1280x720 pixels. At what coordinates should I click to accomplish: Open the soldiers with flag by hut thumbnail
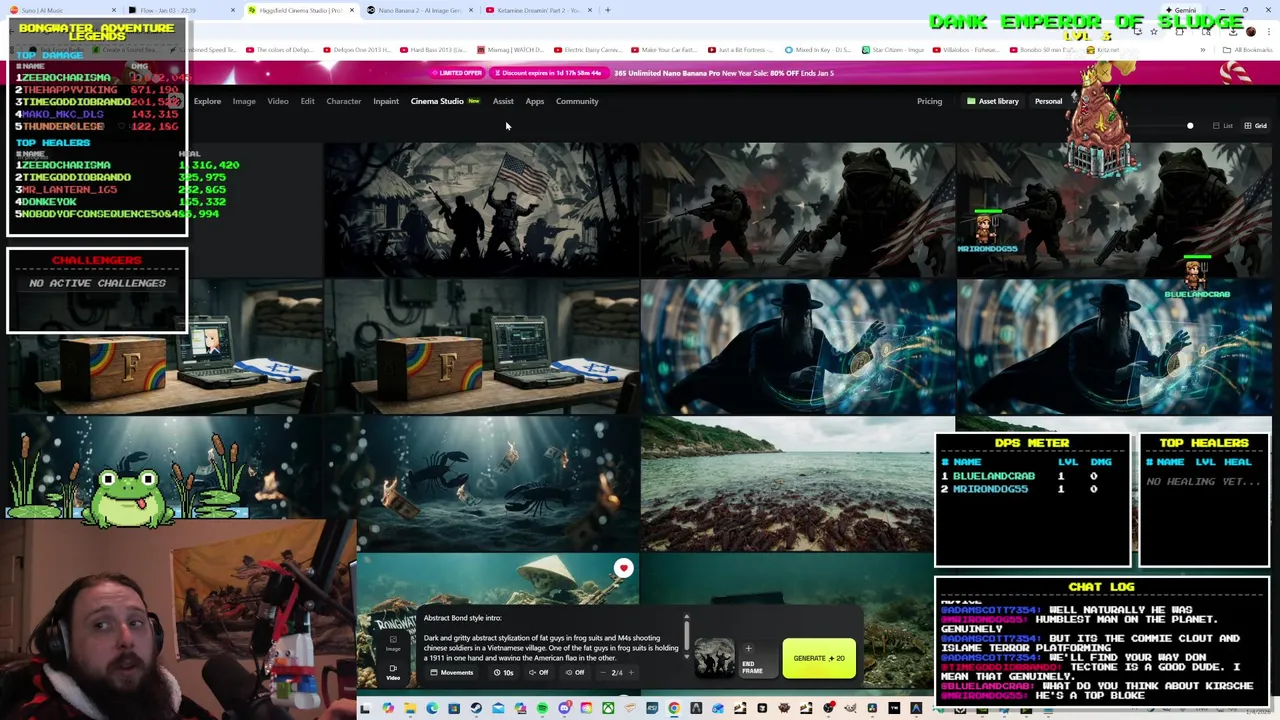coord(481,208)
